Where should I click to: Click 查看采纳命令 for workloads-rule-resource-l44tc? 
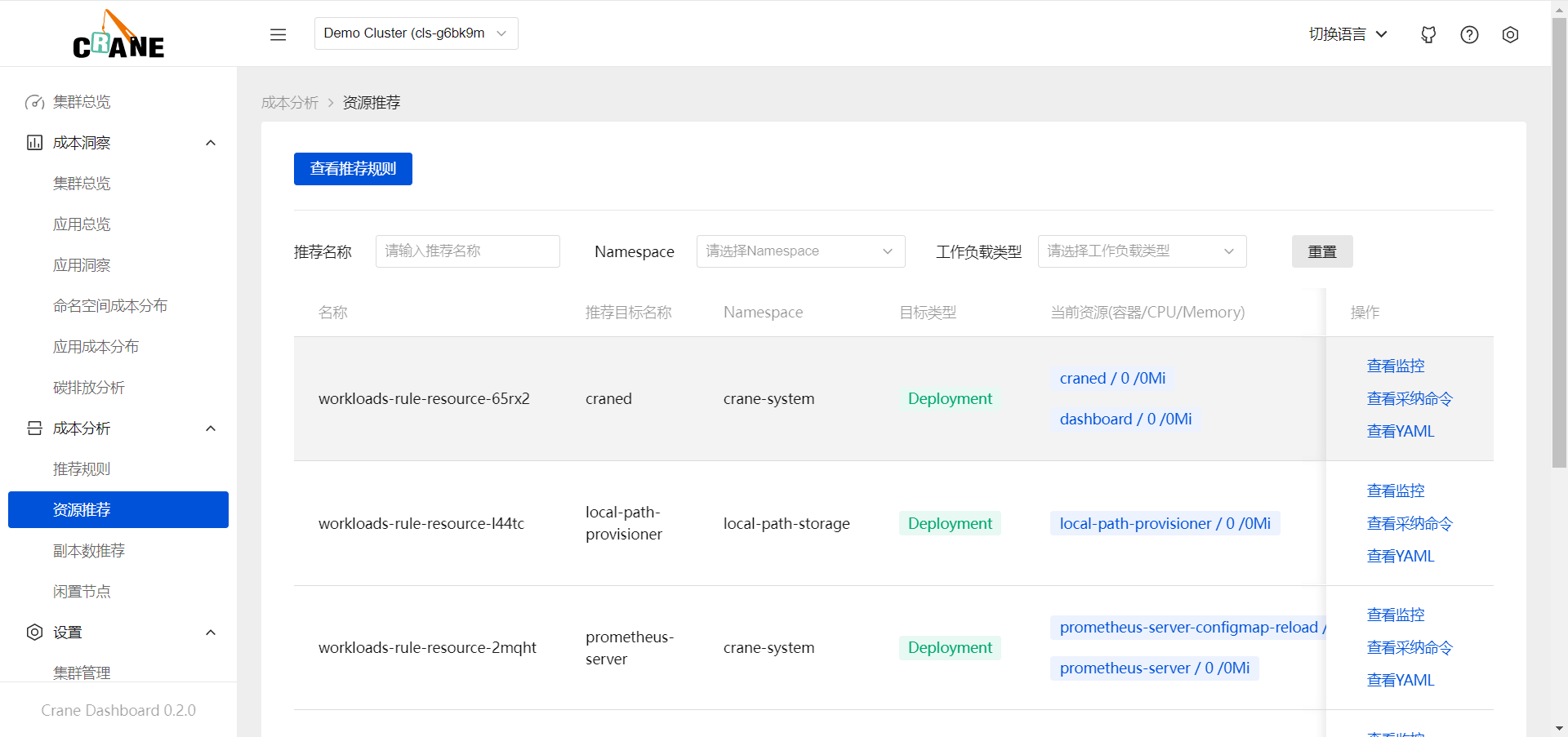coord(1410,523)
